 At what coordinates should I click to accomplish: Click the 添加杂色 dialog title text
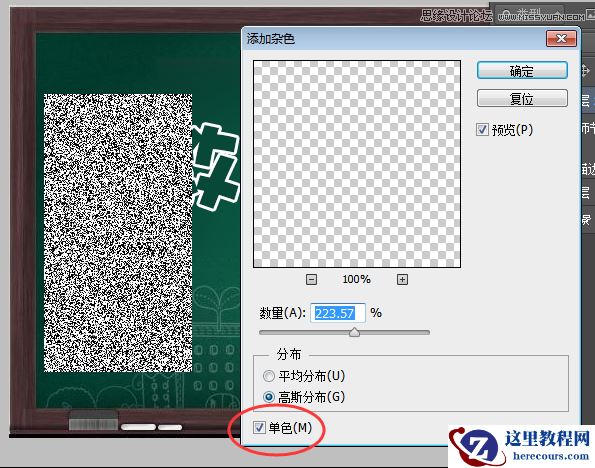[271, 39]
